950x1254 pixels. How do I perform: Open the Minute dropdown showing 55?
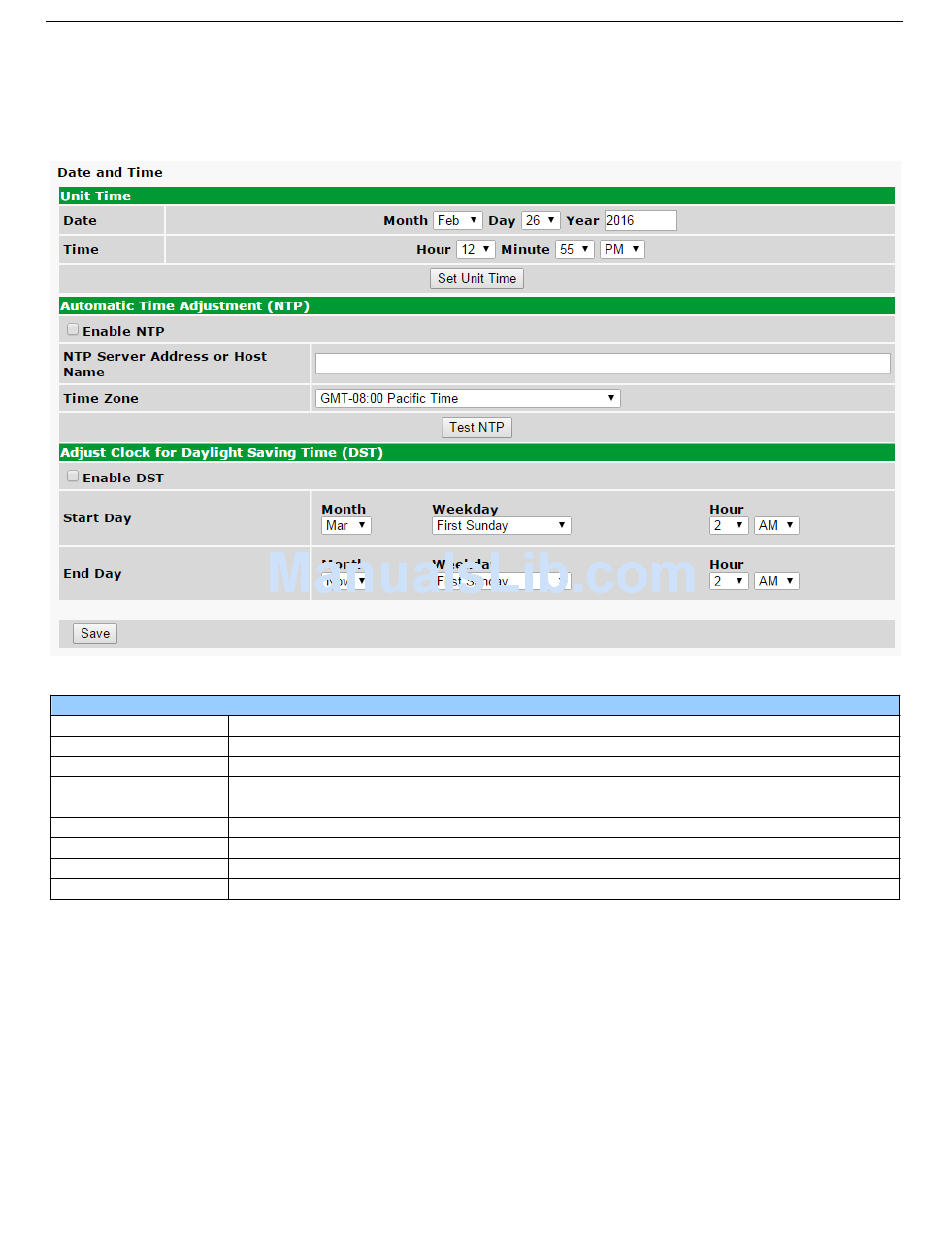[x=575, y=249]
